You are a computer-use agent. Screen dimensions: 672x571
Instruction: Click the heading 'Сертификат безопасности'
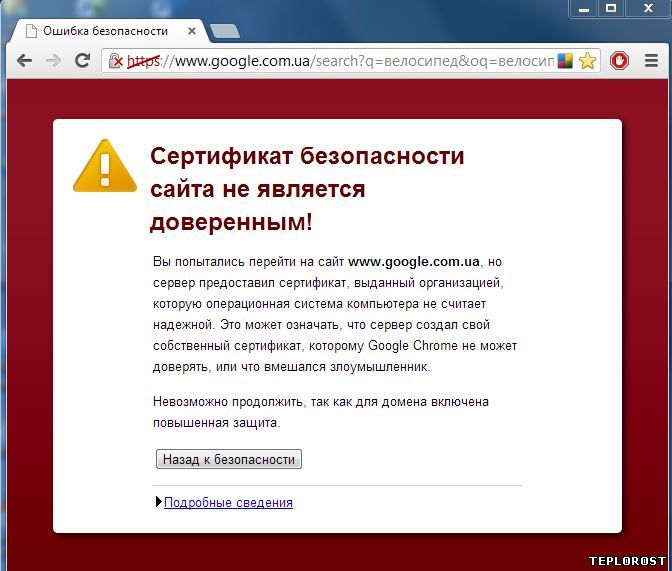pyautogui.click(x=307, y=156)
